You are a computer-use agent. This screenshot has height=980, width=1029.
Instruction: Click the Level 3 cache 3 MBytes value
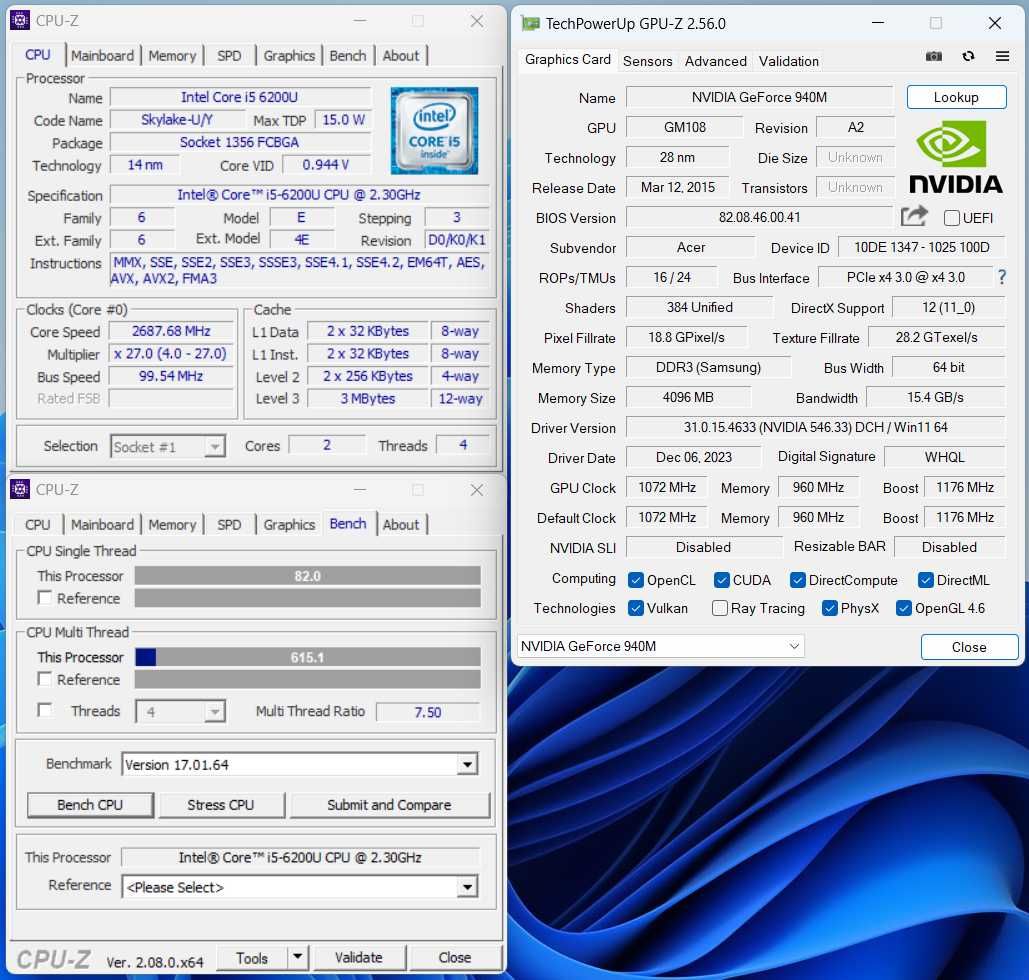(x=368, y=398)
